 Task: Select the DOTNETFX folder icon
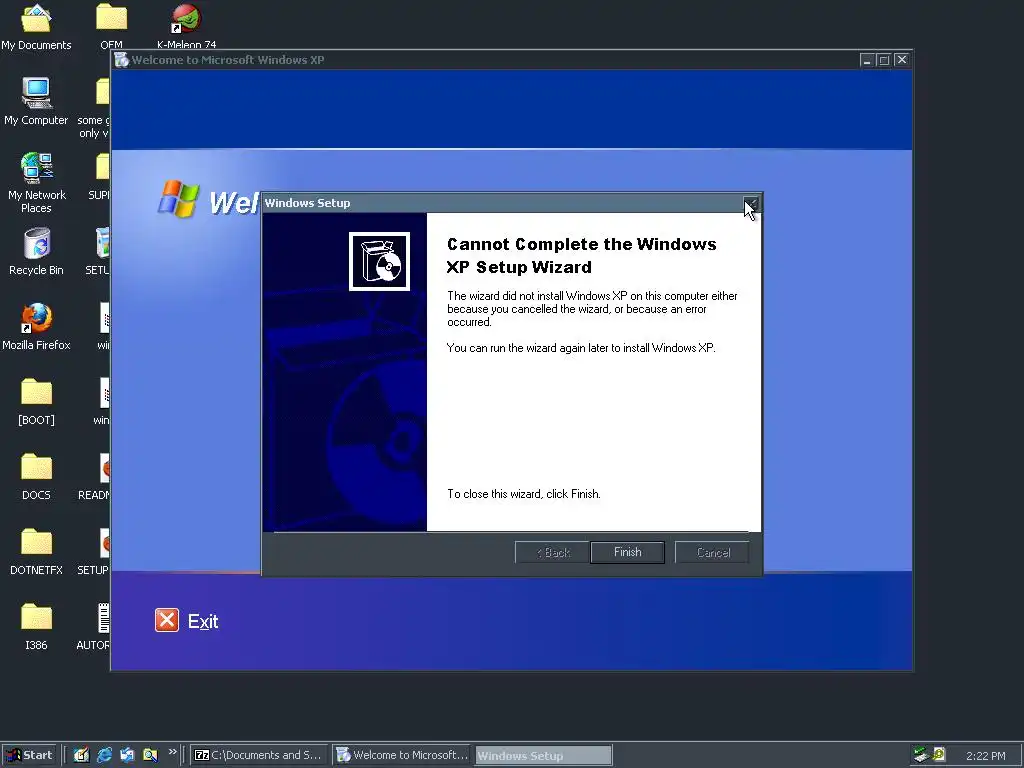point(36,552)
